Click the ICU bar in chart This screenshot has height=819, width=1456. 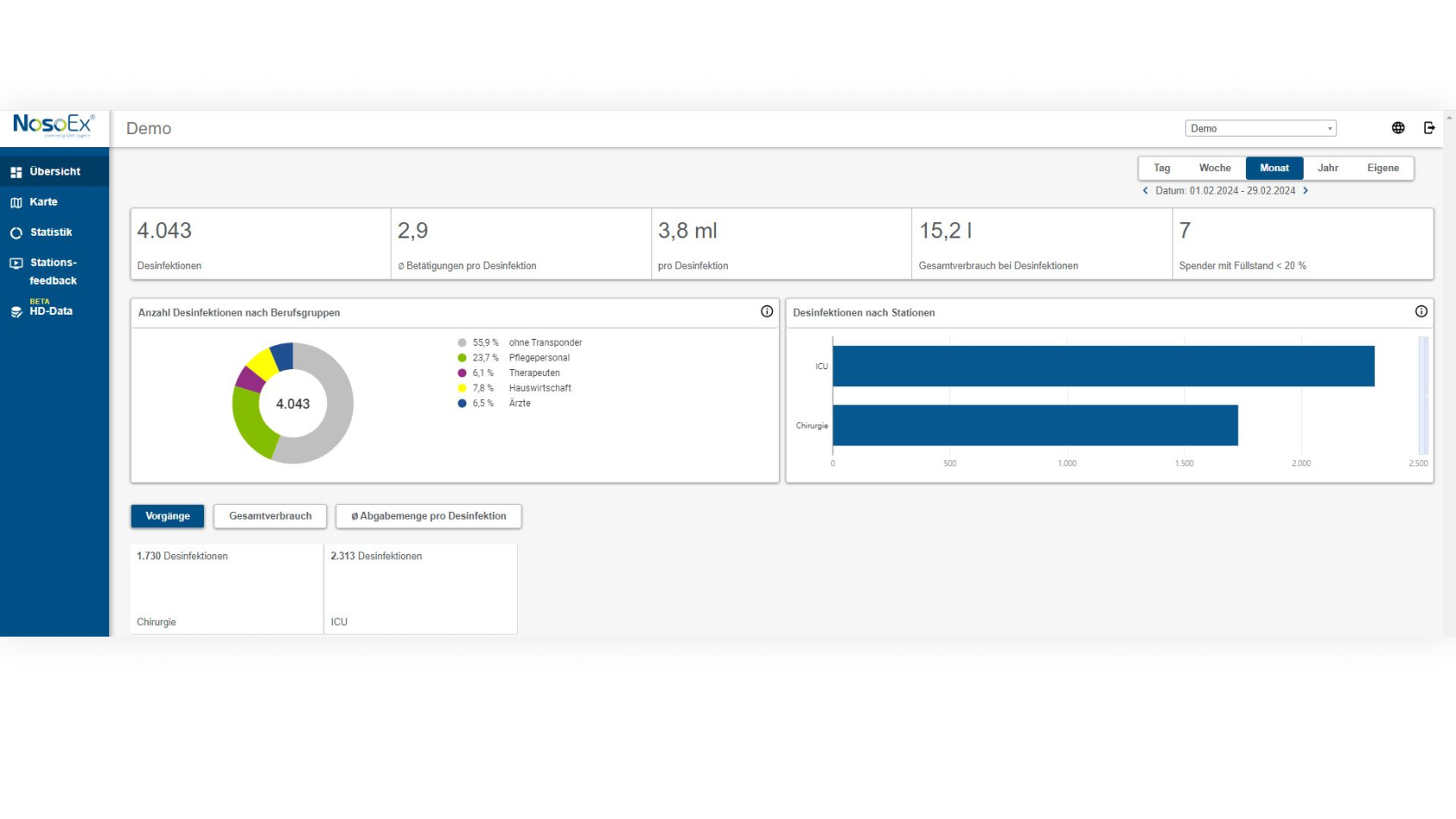point(1102,366)
